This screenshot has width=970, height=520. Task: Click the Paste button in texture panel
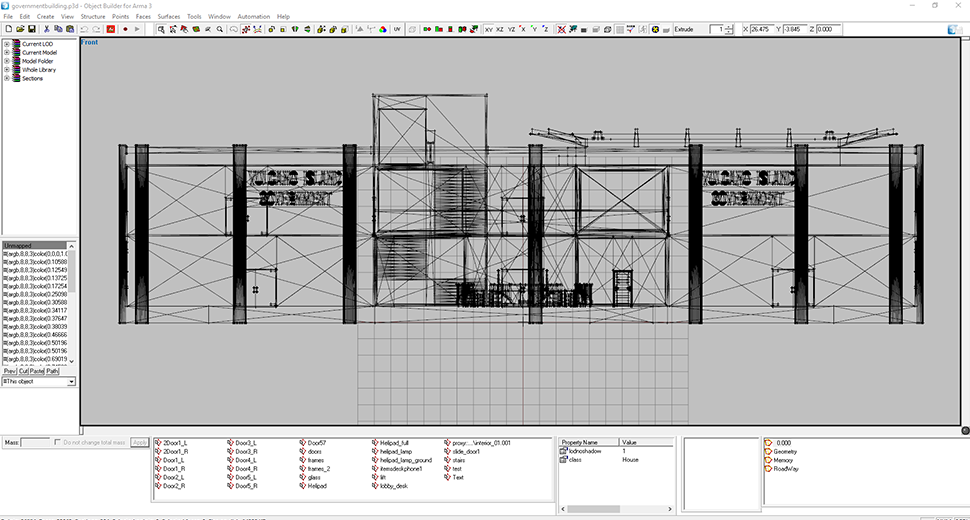coord(36,371)
